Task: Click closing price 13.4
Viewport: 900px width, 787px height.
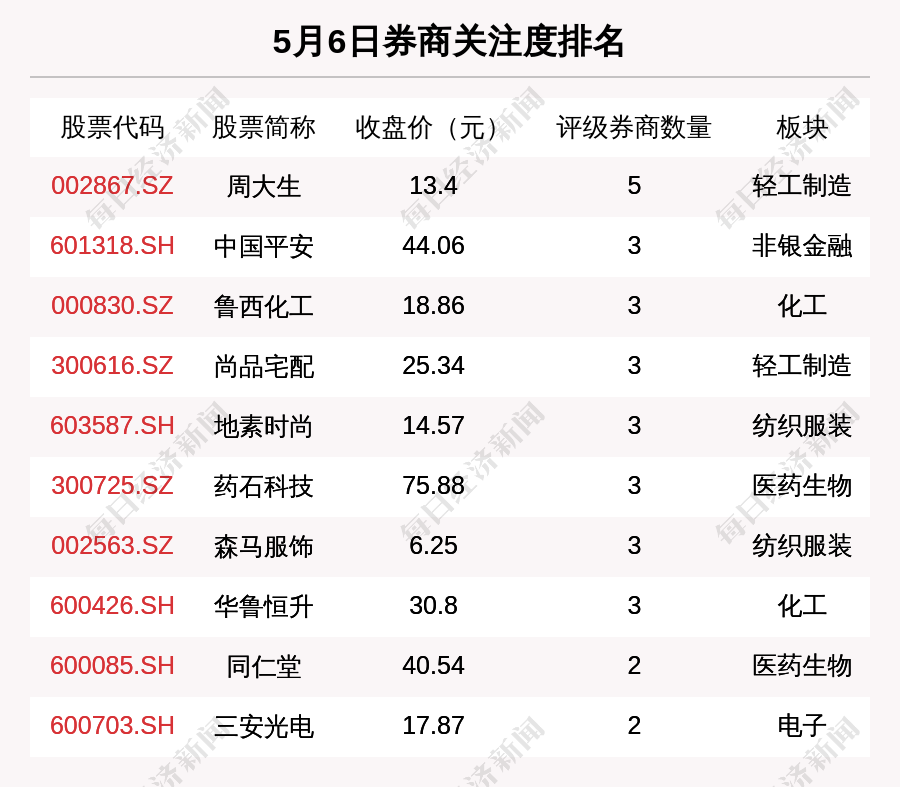Action: pyautogui.click(x=433, y=186)
